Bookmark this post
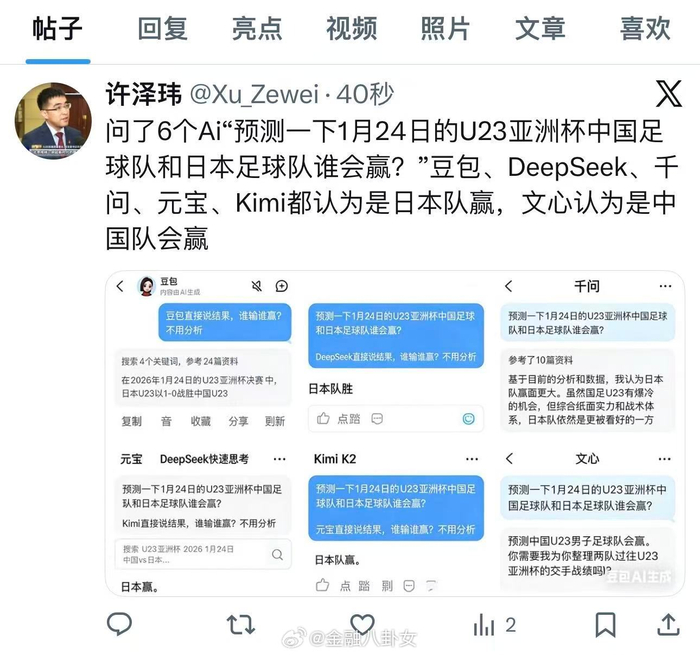 (605, 624)
